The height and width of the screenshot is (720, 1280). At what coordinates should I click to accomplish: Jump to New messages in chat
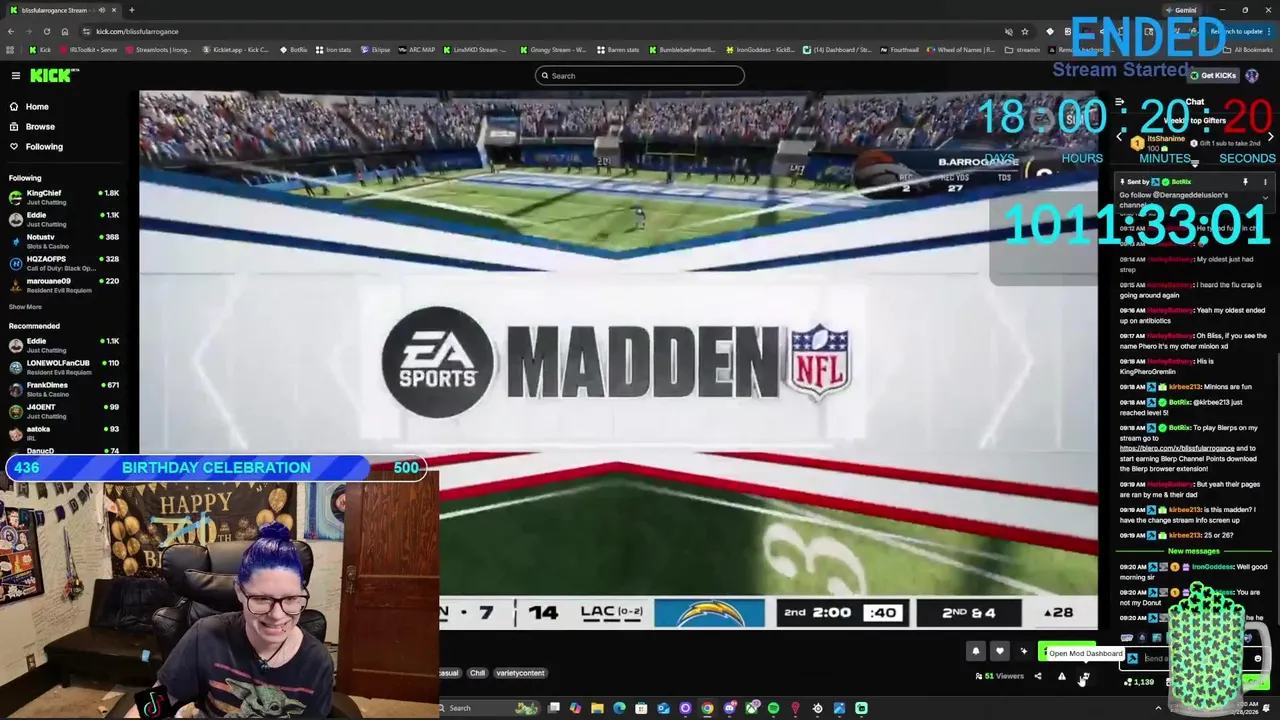click(1194, 551)
